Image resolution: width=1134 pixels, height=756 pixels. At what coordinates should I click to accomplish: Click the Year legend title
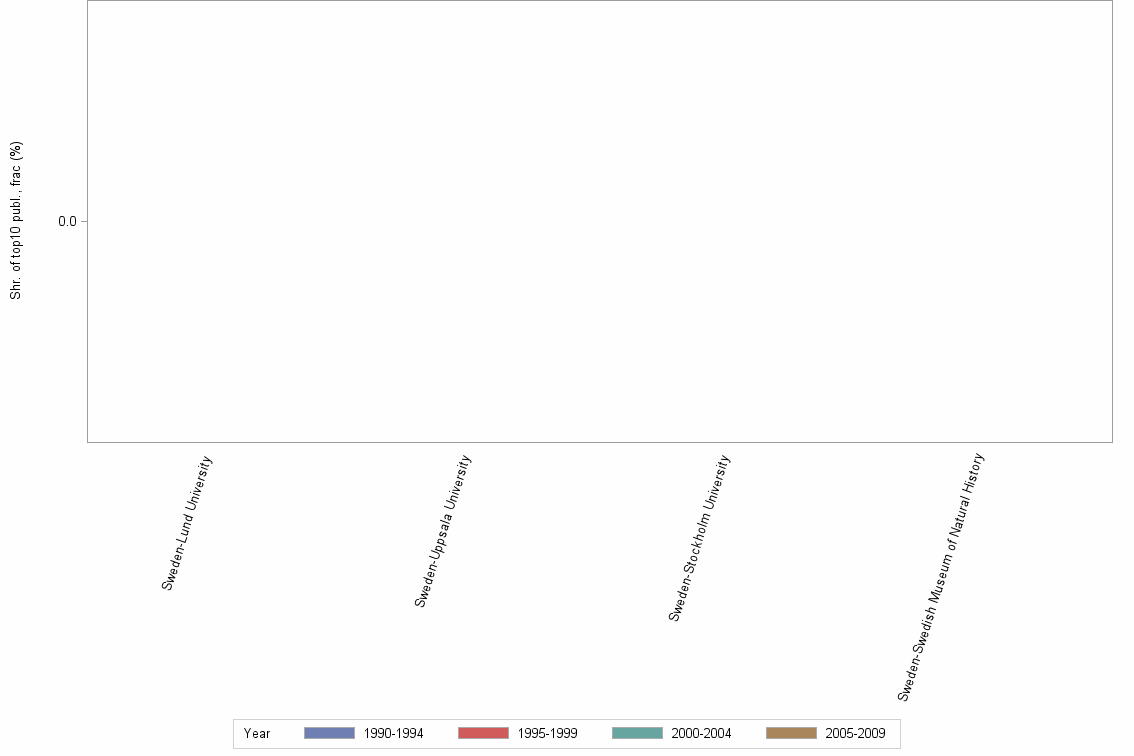257,733
